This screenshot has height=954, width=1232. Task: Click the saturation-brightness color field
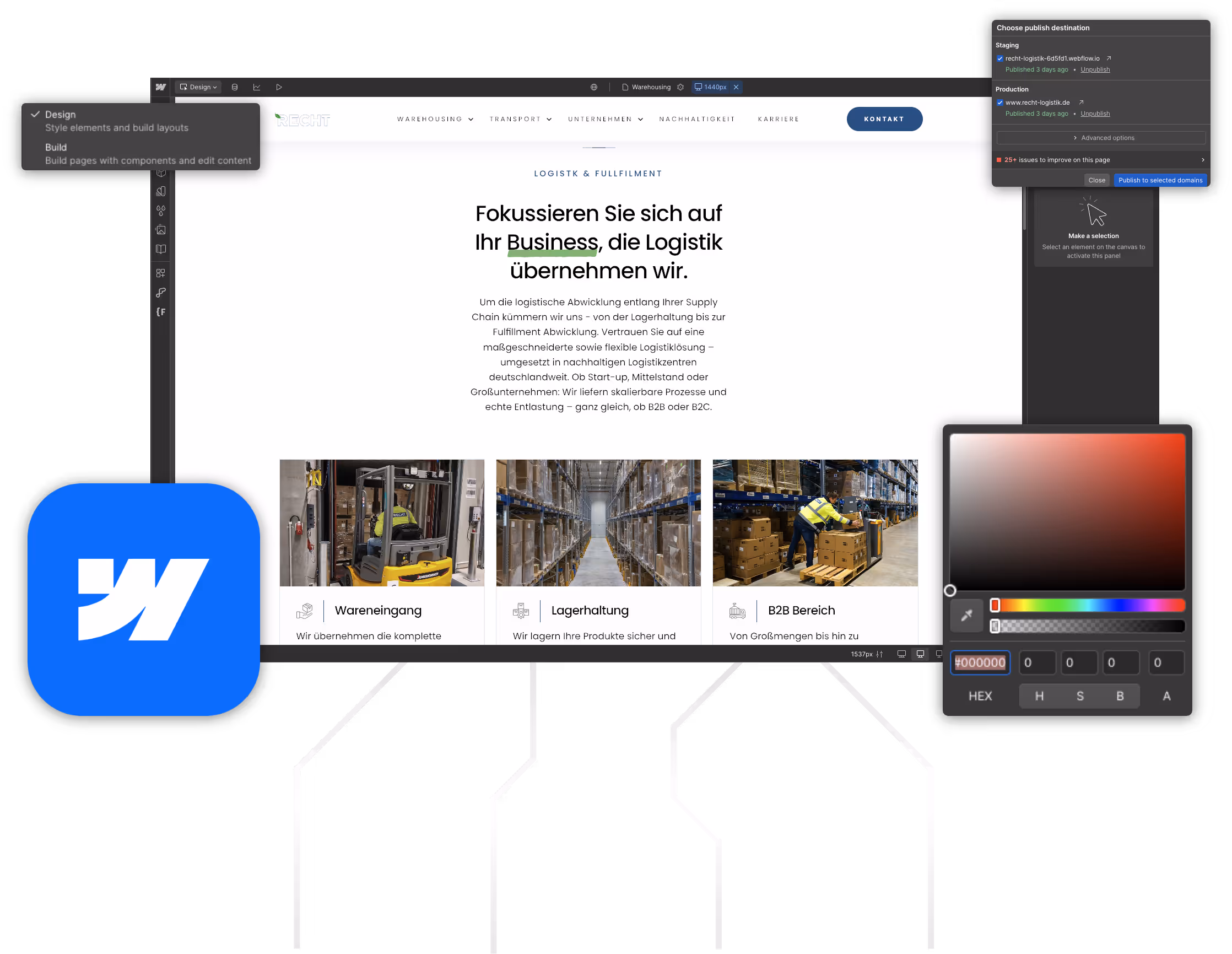[x=1067, y=511]
